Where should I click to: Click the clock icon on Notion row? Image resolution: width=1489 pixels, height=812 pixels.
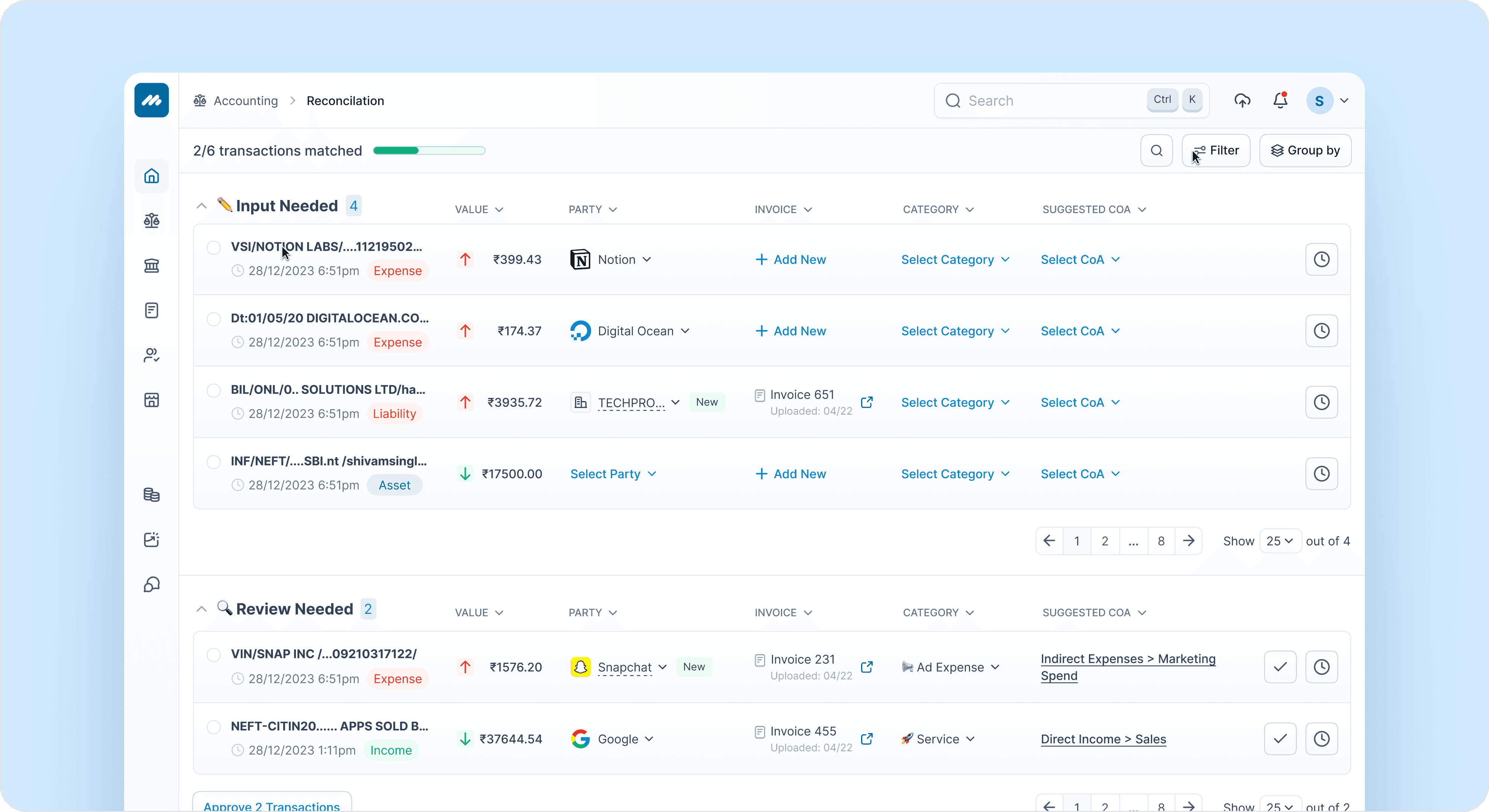(x=1321, y=259)
